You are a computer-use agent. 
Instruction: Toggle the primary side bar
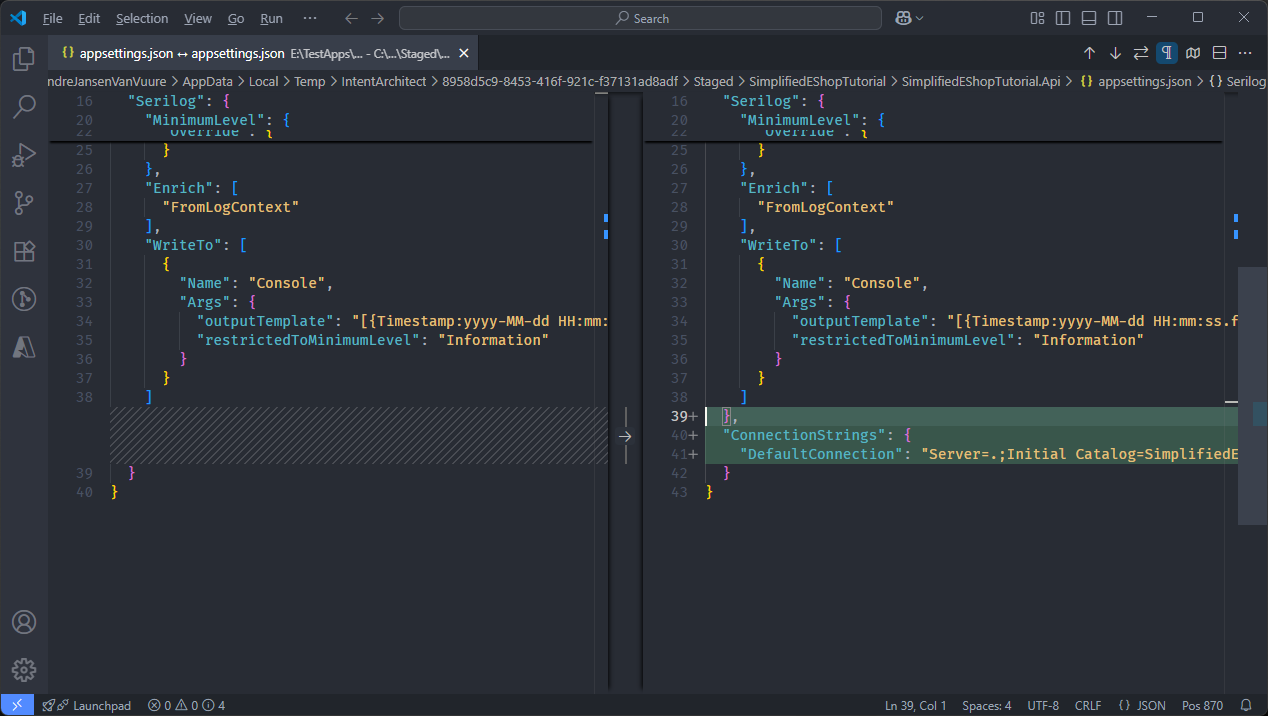(x=1063, y=18)
